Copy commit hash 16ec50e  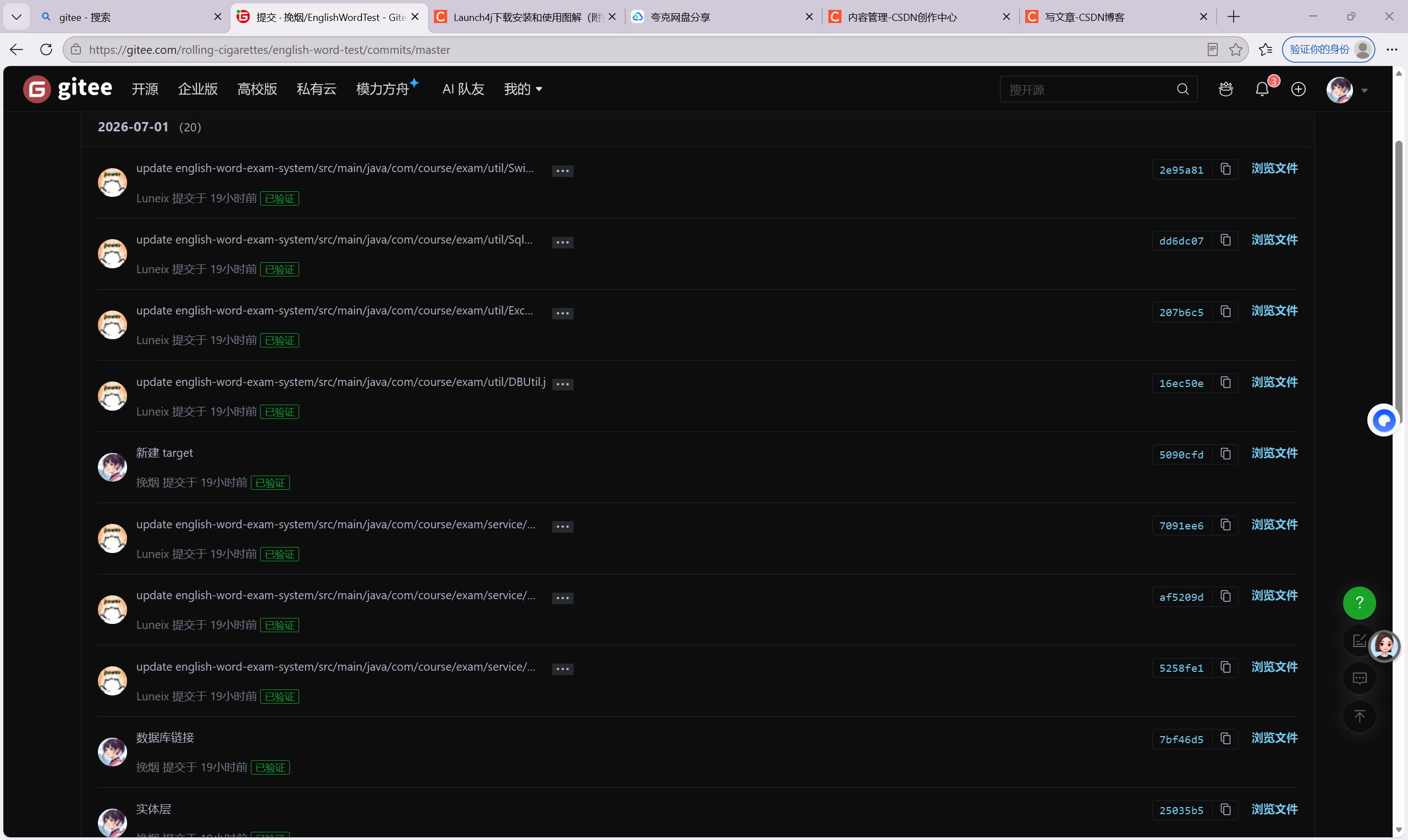click(1226, 383)
